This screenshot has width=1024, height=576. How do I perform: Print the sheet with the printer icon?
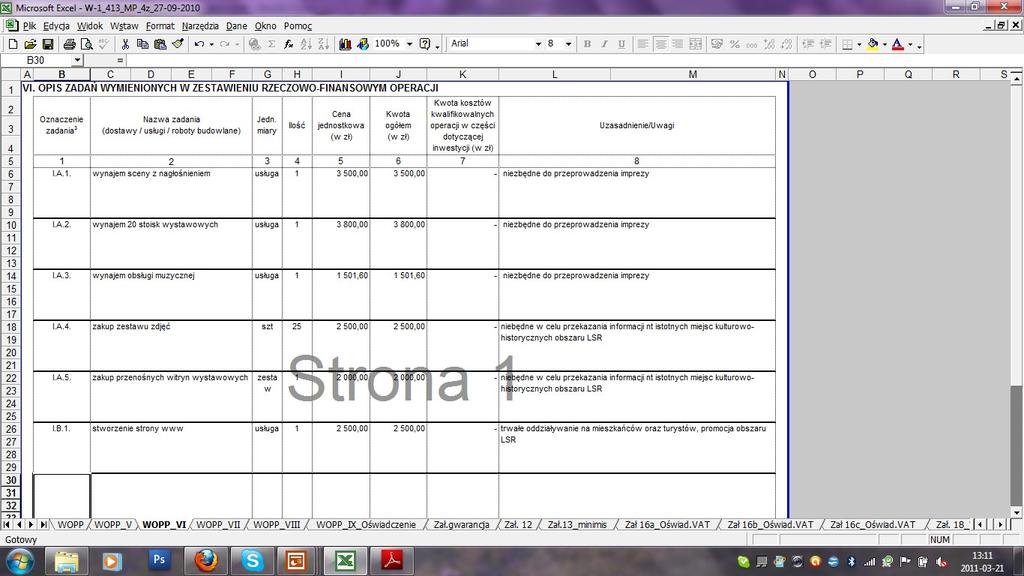69,44
